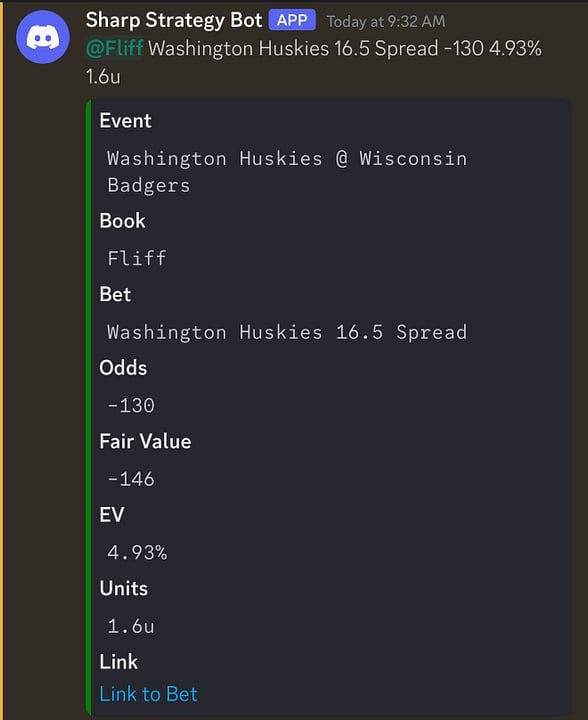Screen dimensions: 588x720
Task: Select the Washington Huskies @ Wisconsin Badgers text
Action: click(x=287, y=172)
